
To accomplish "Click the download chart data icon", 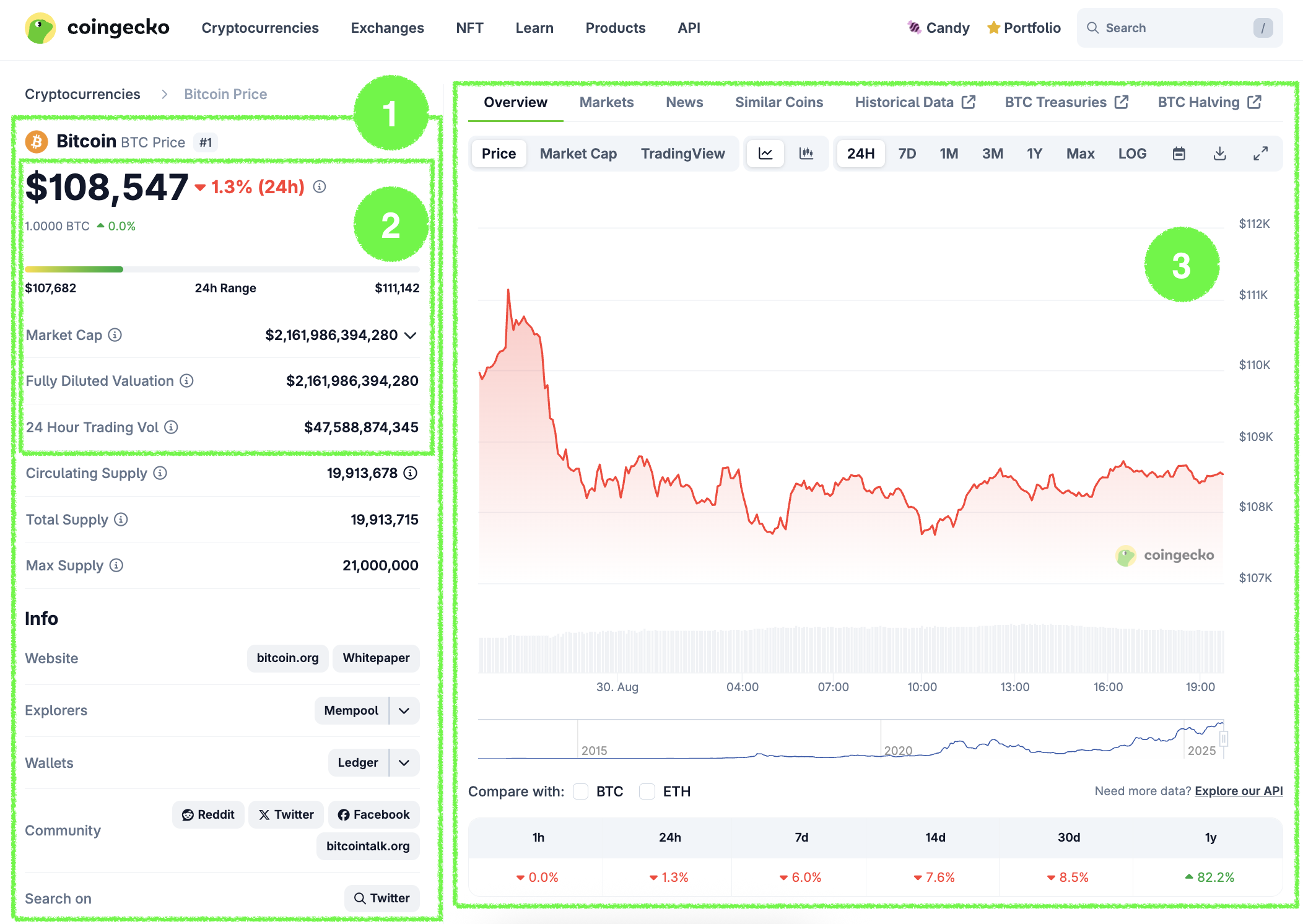I will 1220,154.
